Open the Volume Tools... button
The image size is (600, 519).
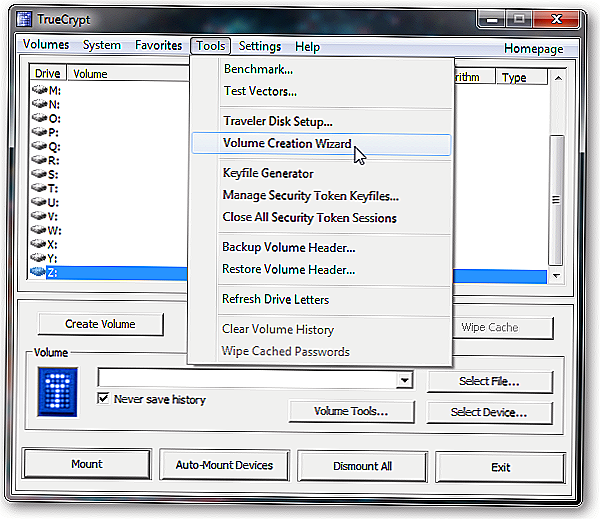coord(351,411)
